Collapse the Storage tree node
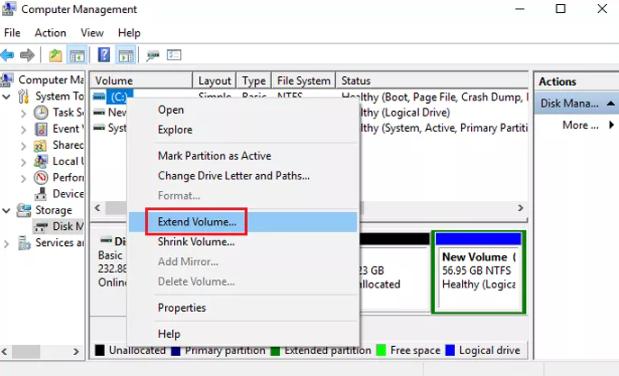The width and height of the screenshot is (619, 376). (6, 211)
